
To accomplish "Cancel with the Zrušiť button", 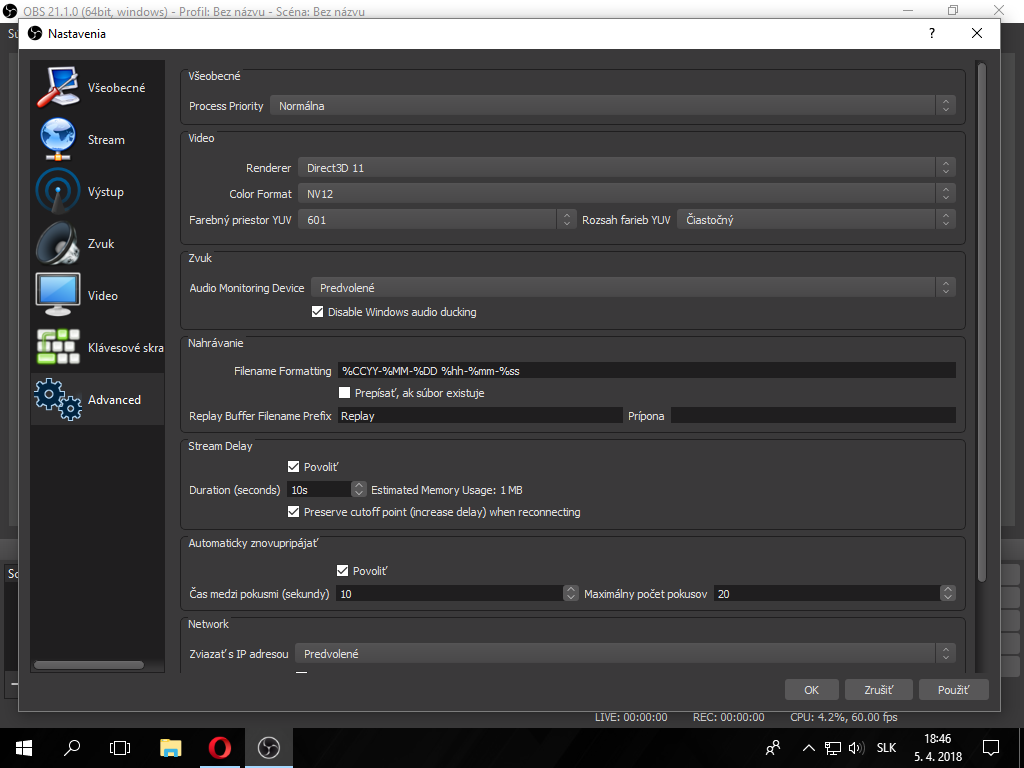I will tap(878, 690).
